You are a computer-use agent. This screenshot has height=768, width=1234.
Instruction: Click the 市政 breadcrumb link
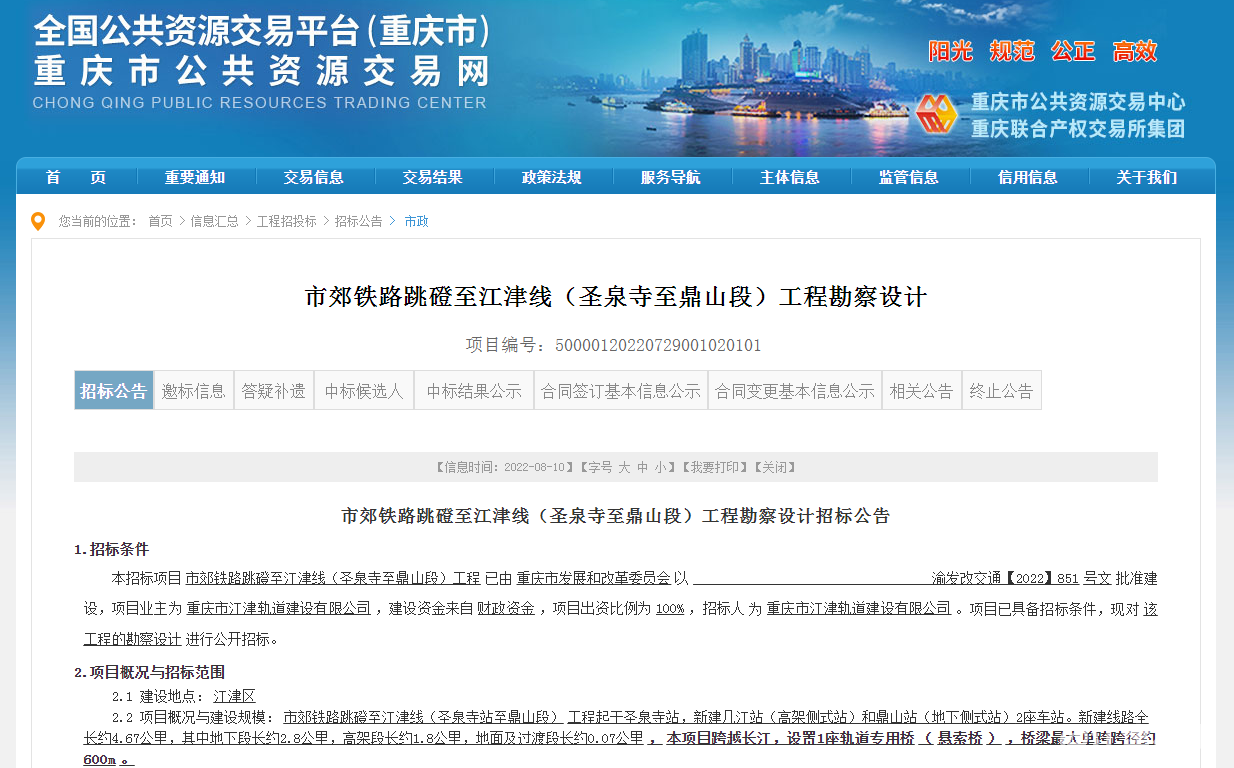(x=416, y=221)
